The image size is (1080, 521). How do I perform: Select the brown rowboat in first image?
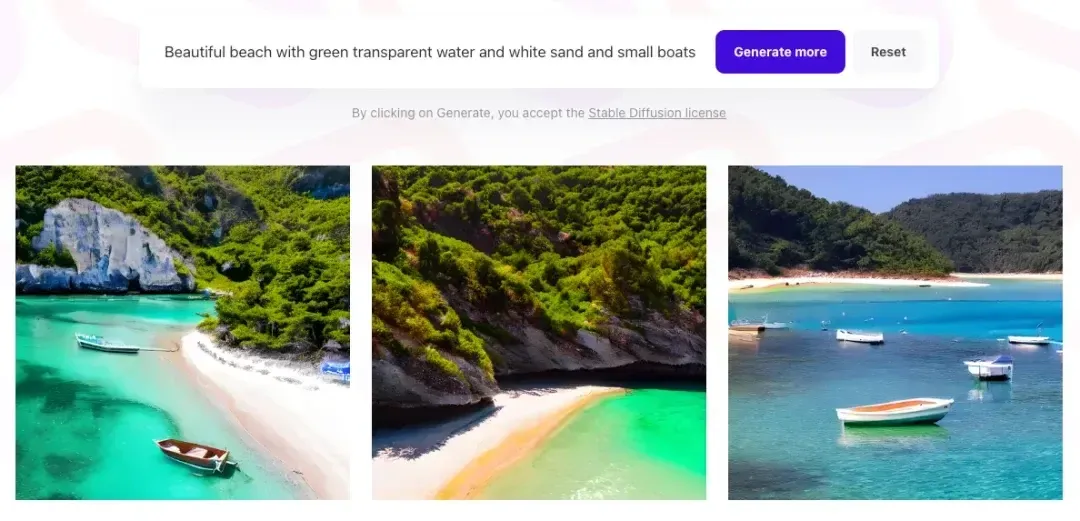(x=195, y=455)
